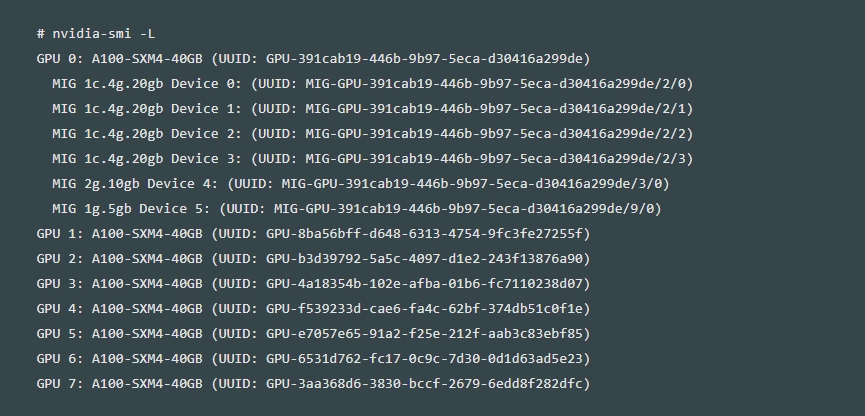The width and height of the screenshot is (865, 416).
Task: Select the GPU 0 A100-SXM4-40GB line
Action: click(313, 59)
